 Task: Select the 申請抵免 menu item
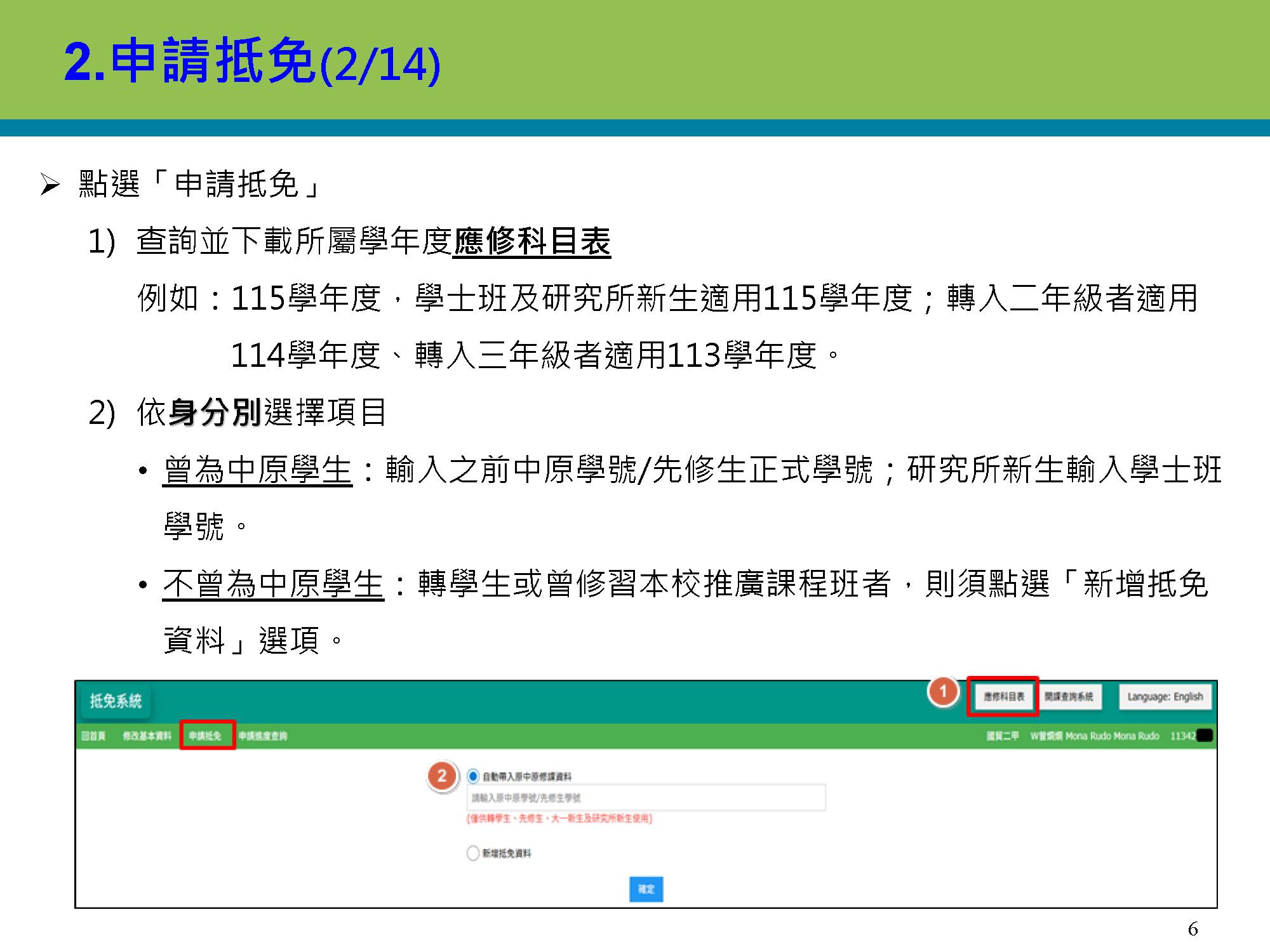point(205,736)
